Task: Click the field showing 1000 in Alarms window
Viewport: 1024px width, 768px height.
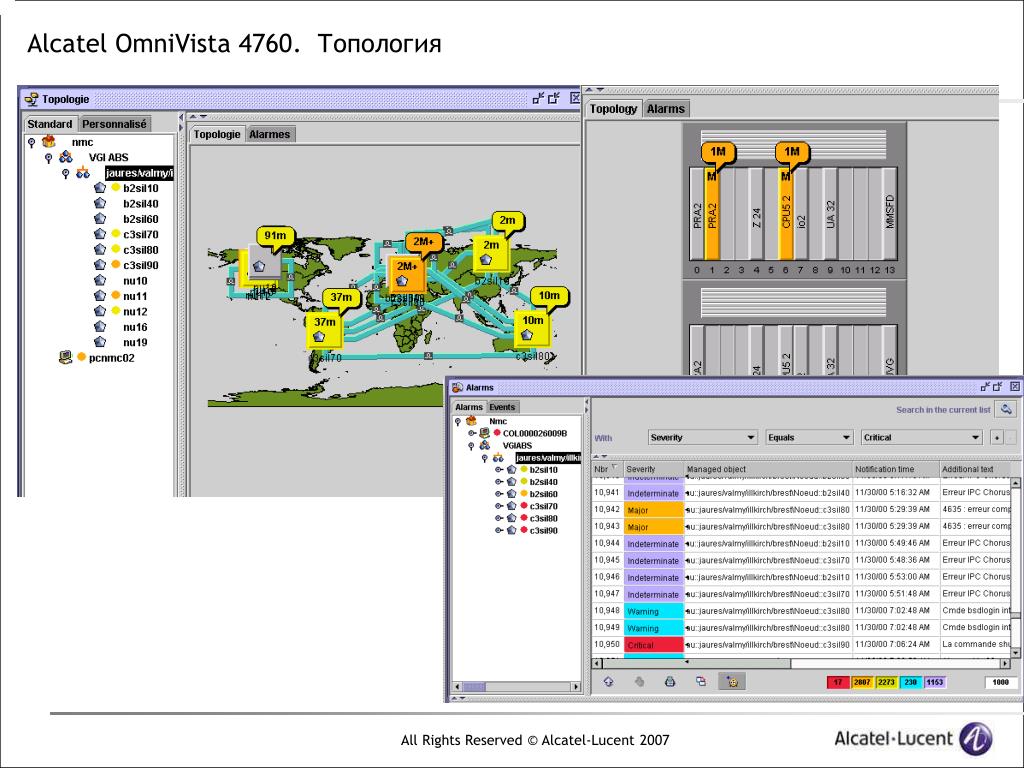Action: (1000, 682)
